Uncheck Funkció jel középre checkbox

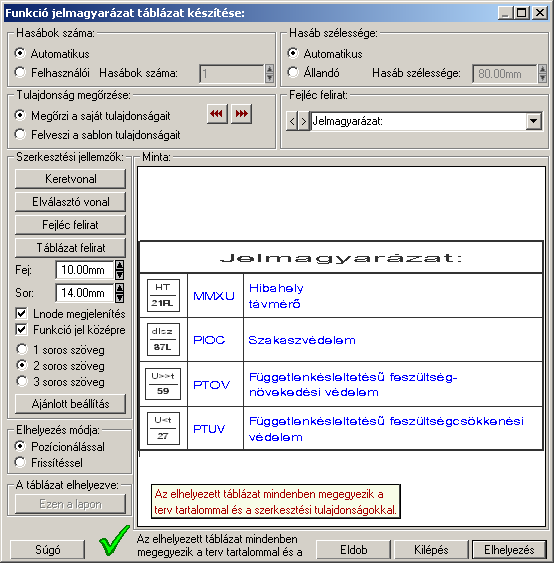(x=21, y=330)
